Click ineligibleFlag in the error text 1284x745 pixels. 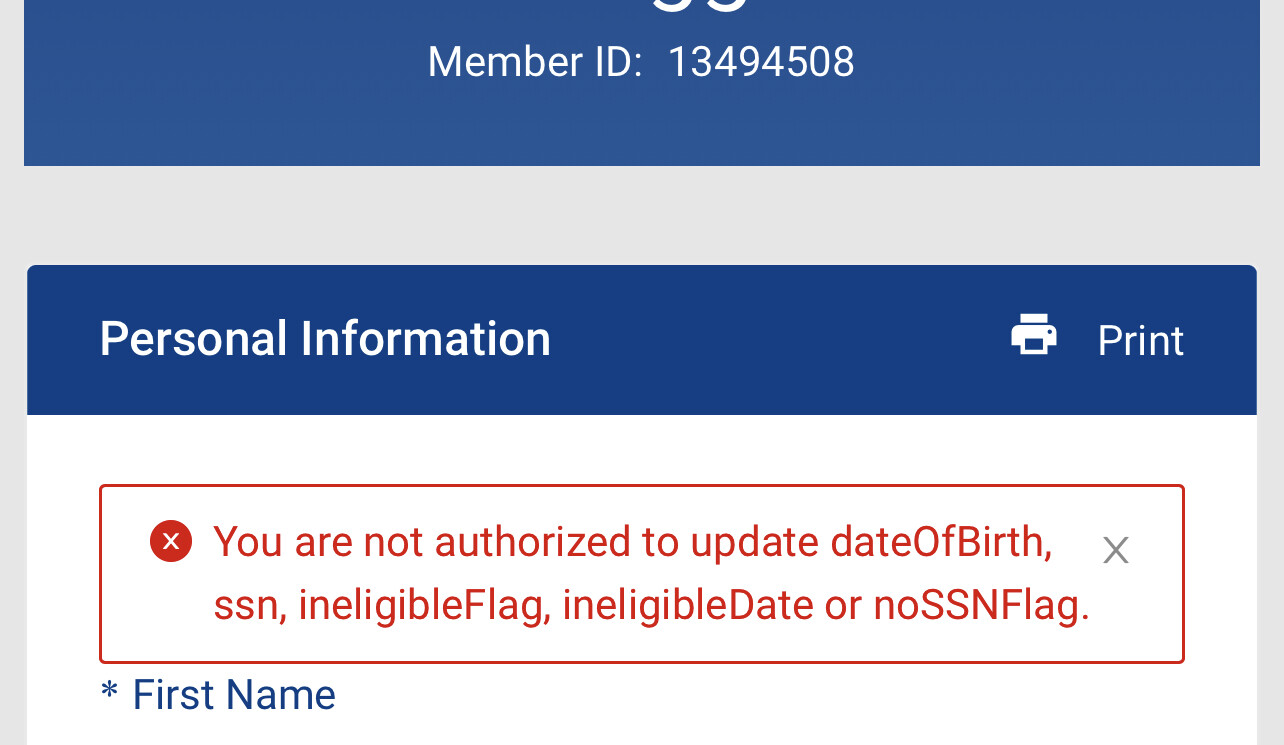(421, 605)
